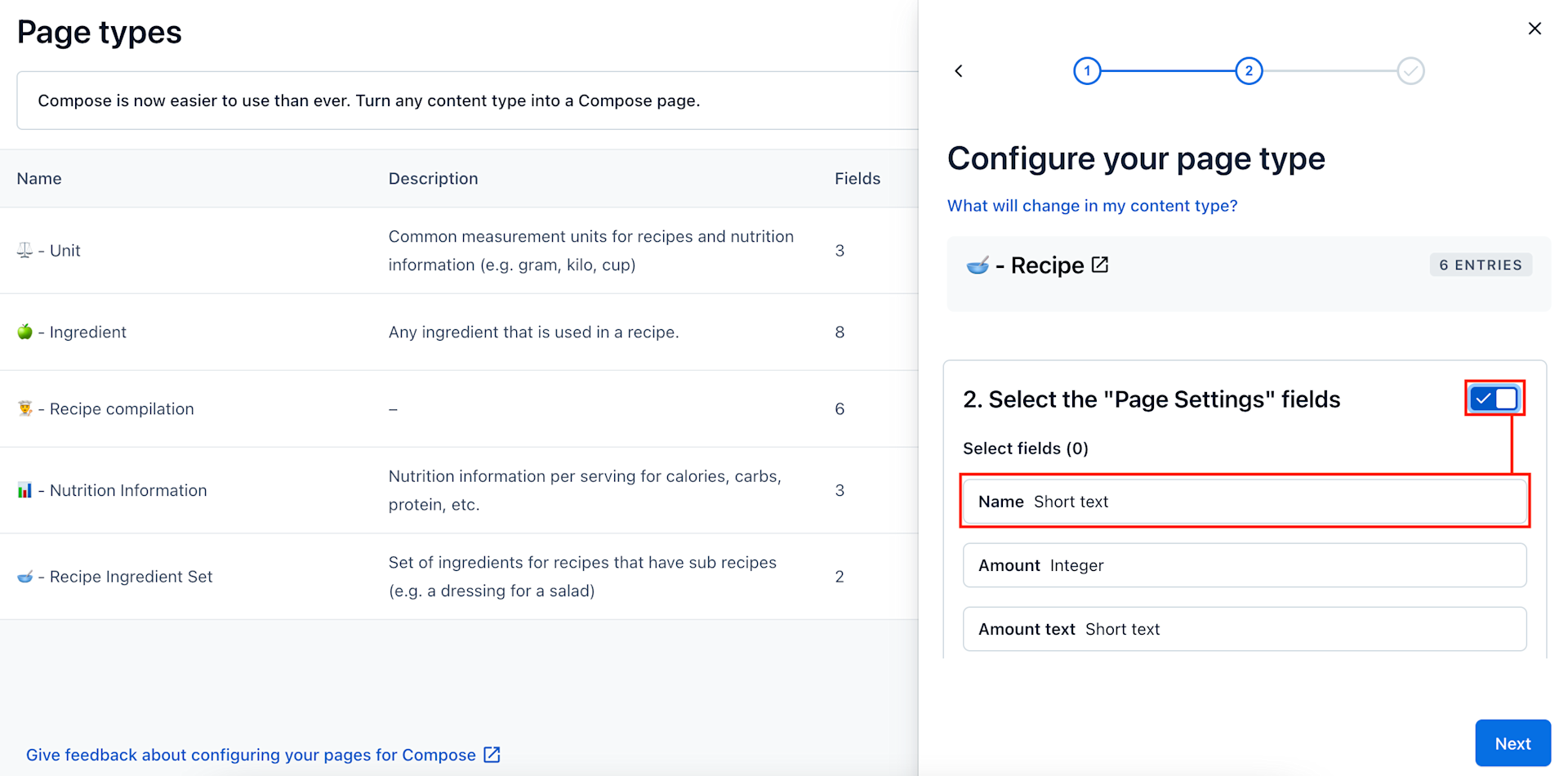The width and height of the screenshot is (1568, 776).
Task: Click the 'Set of ingredients for recipes' description
Action: 582,577
